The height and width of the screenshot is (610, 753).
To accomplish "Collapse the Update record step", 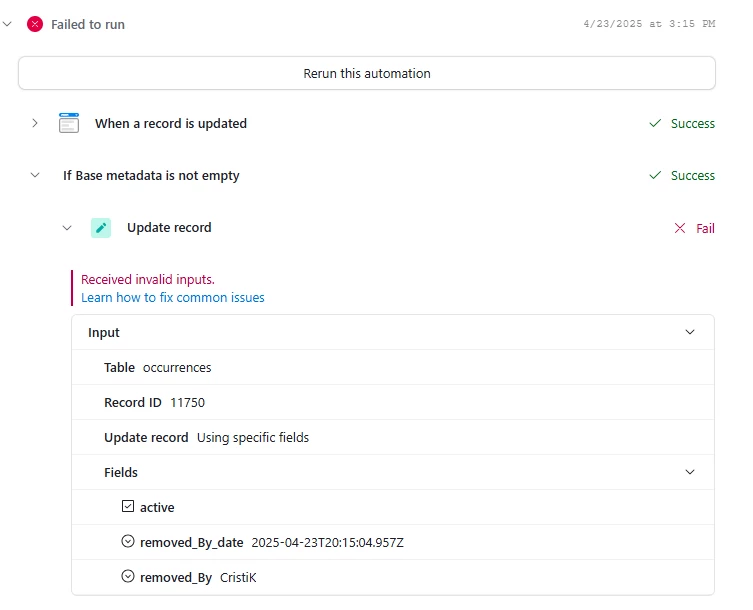I will [x=67, y=228].
